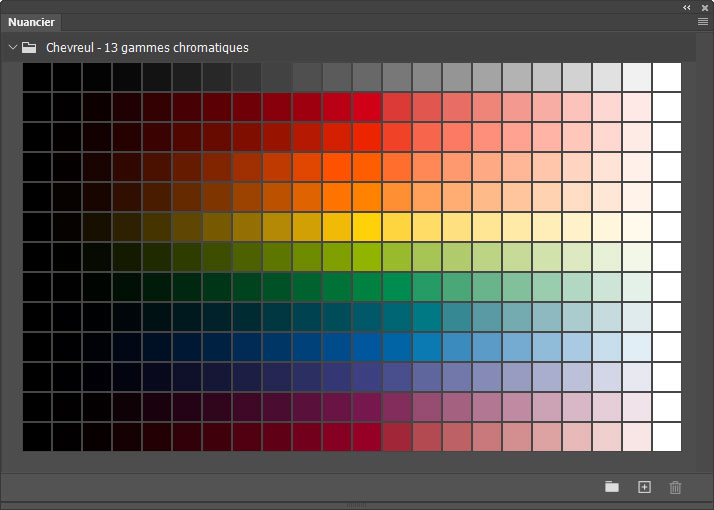Select the Nuancier tab
Viewport: 714px width, 510px height.
(32, 22)
